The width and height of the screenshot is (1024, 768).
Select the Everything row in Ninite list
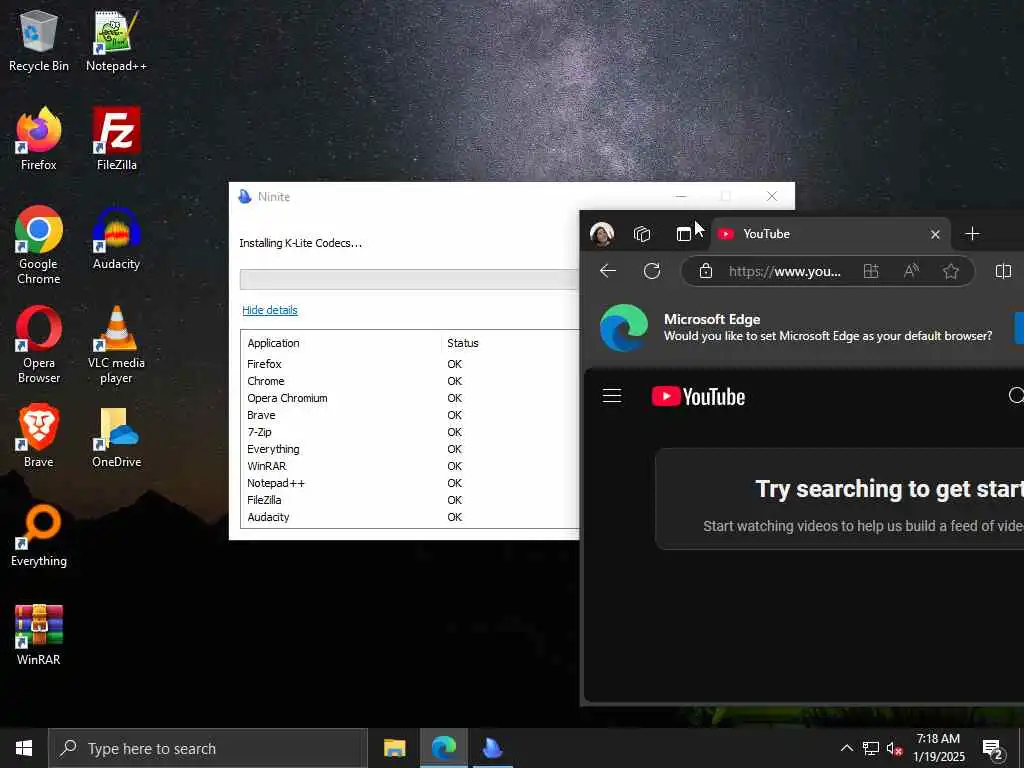pyautogui.click(x=409, y=449)
